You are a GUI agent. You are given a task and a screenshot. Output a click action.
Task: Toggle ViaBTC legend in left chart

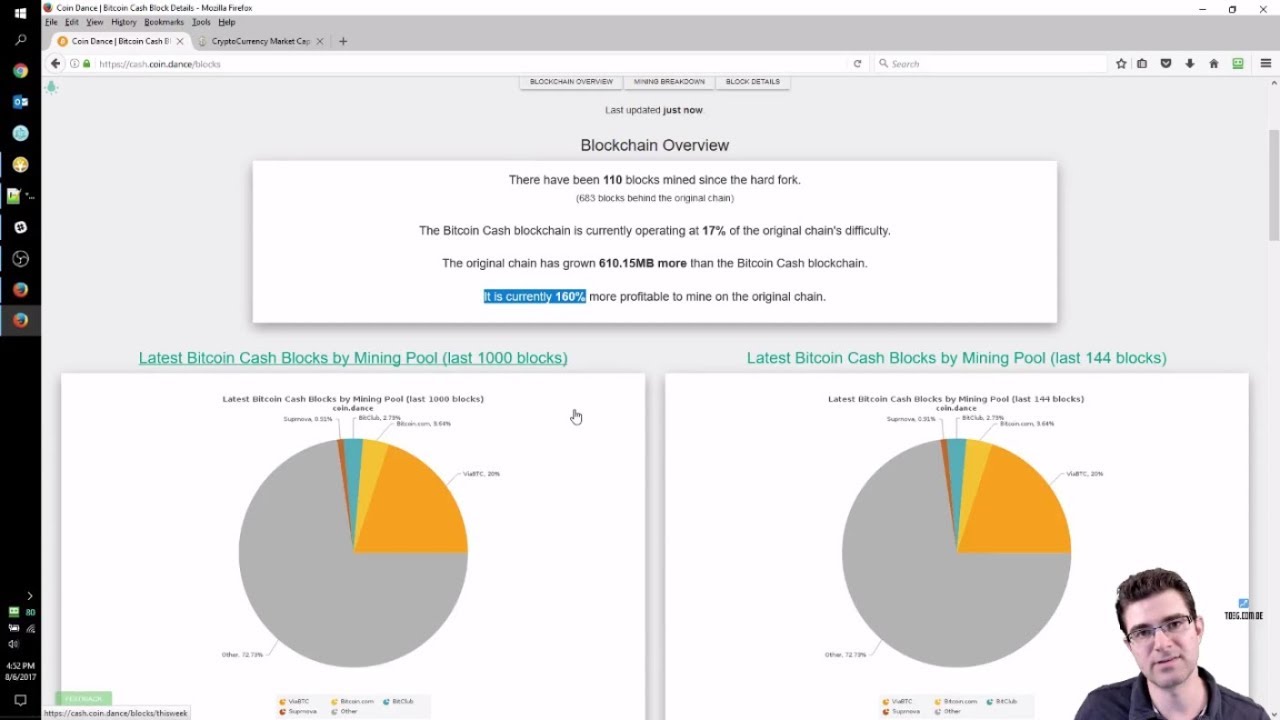tap(294, 702)
